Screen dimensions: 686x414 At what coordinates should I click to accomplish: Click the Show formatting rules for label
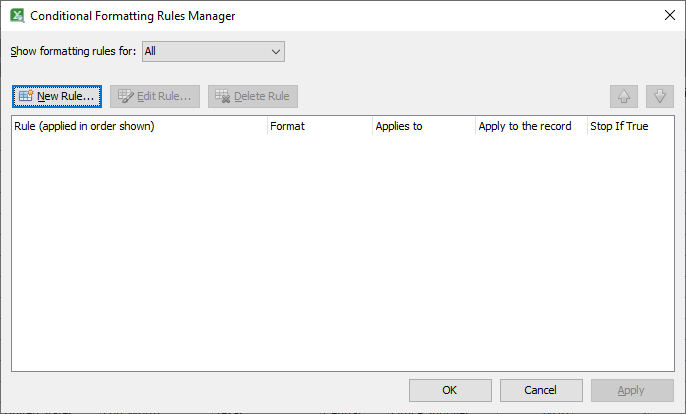(73, 51)
